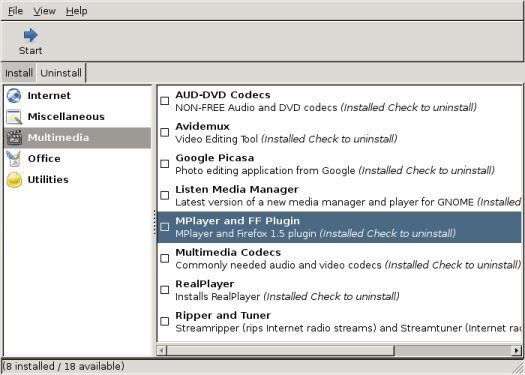The image size is (525, 375).
Task: Select the Multimedia Codecs title
Action: [x=228, y=252]
